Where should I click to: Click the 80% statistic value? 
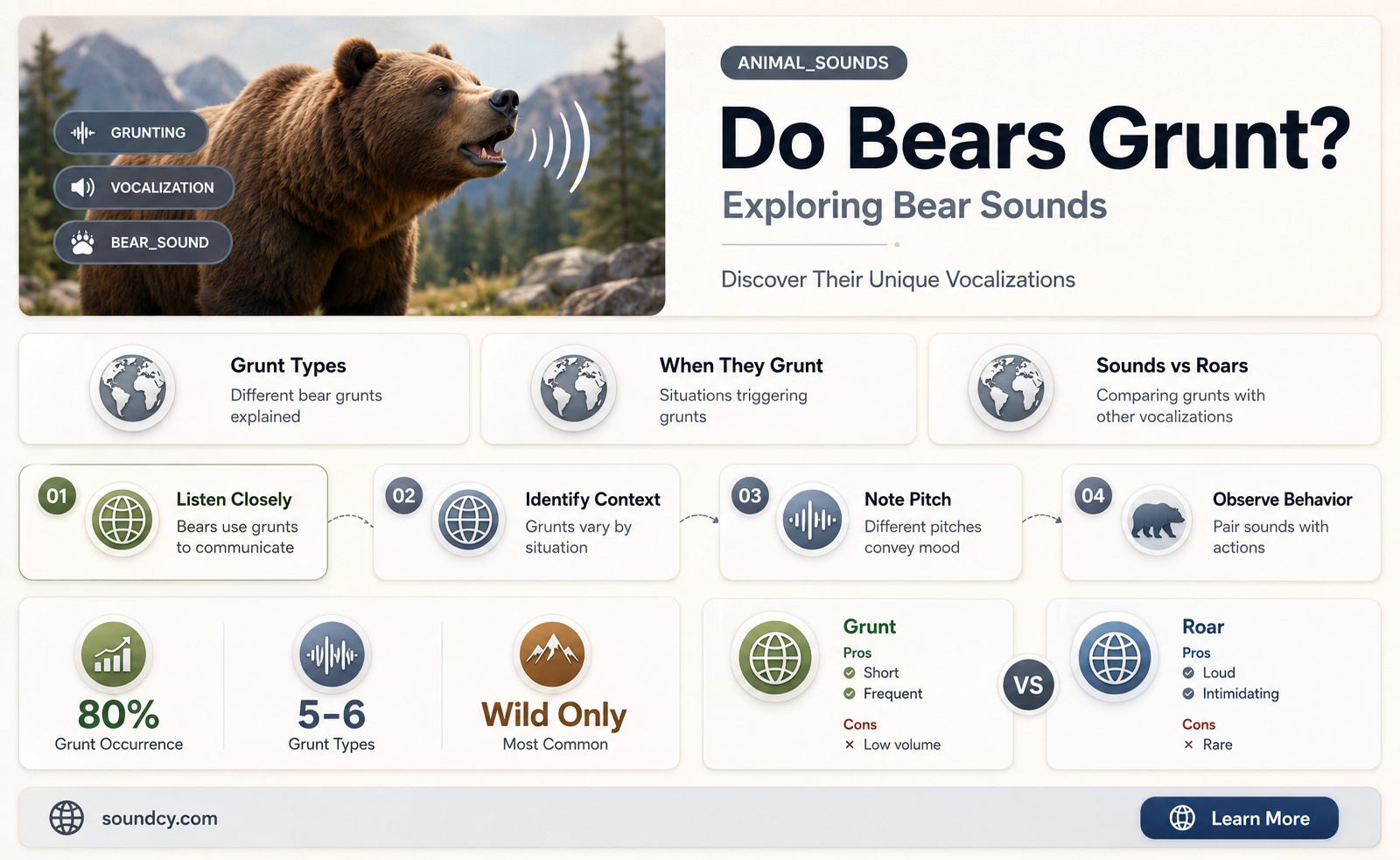tap(118, 715)
